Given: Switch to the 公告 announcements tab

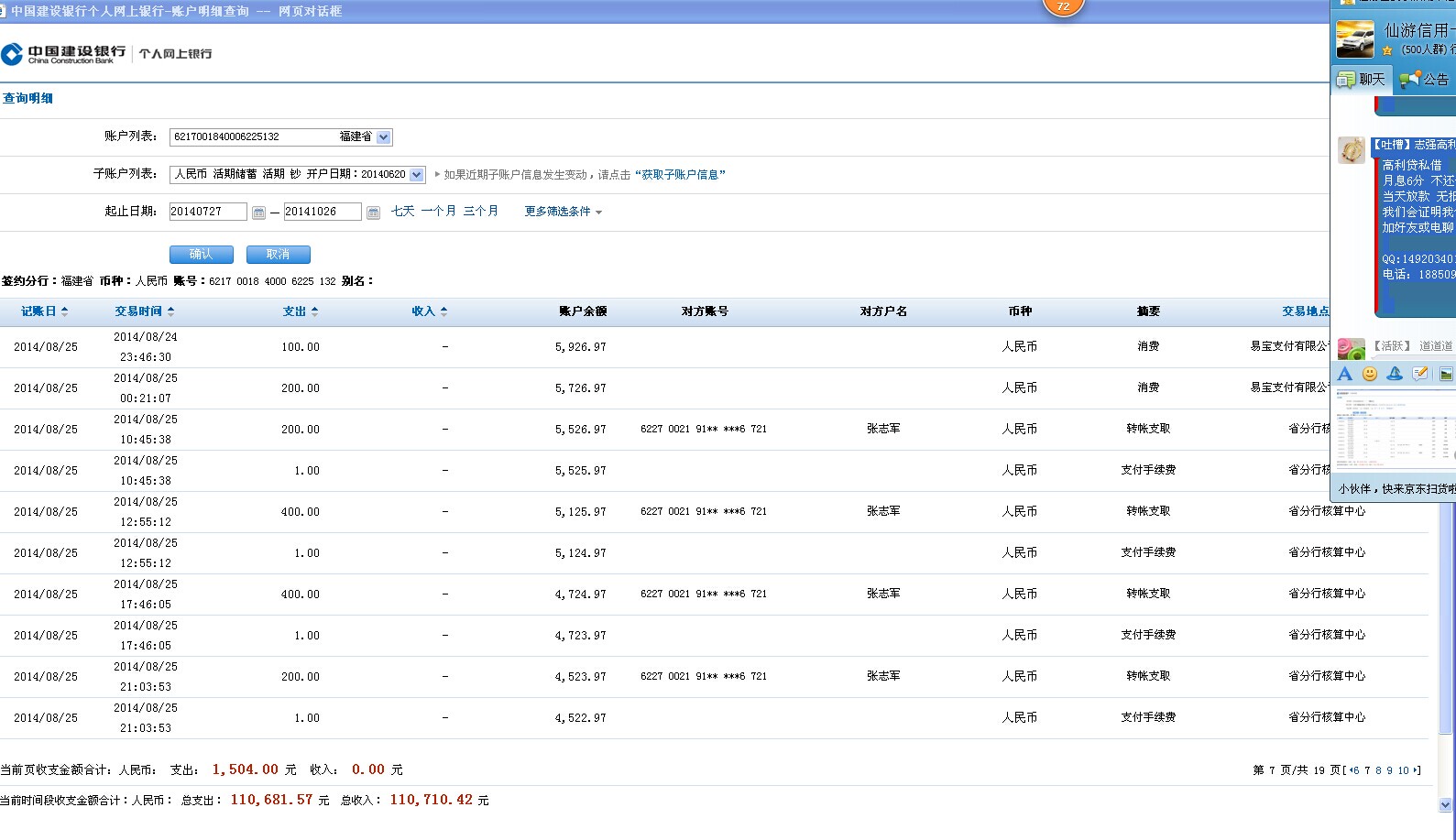Looking at the screenshot, I should 1425,80.
